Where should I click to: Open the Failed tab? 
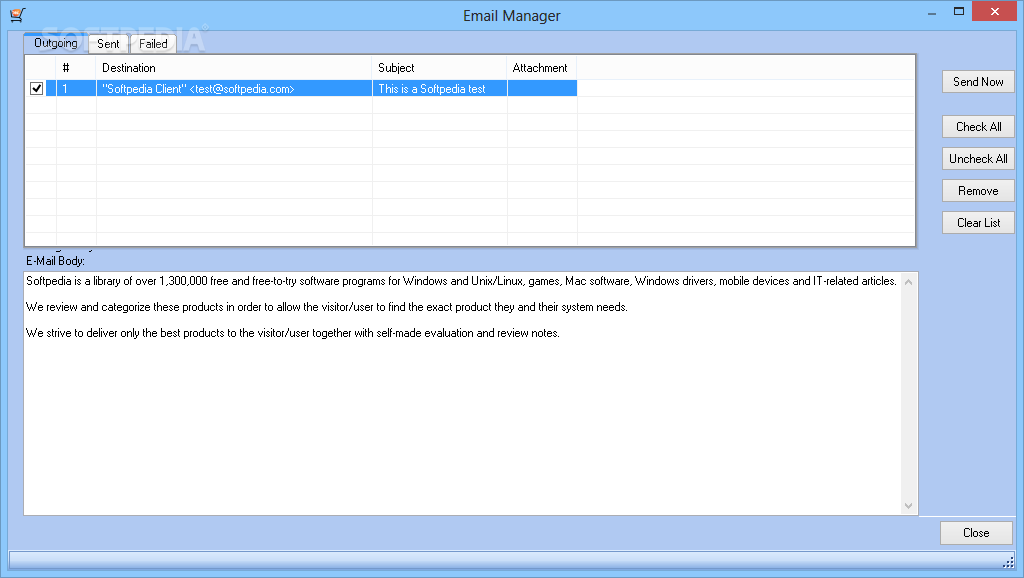pyautogui.click(x=153, y=44)
